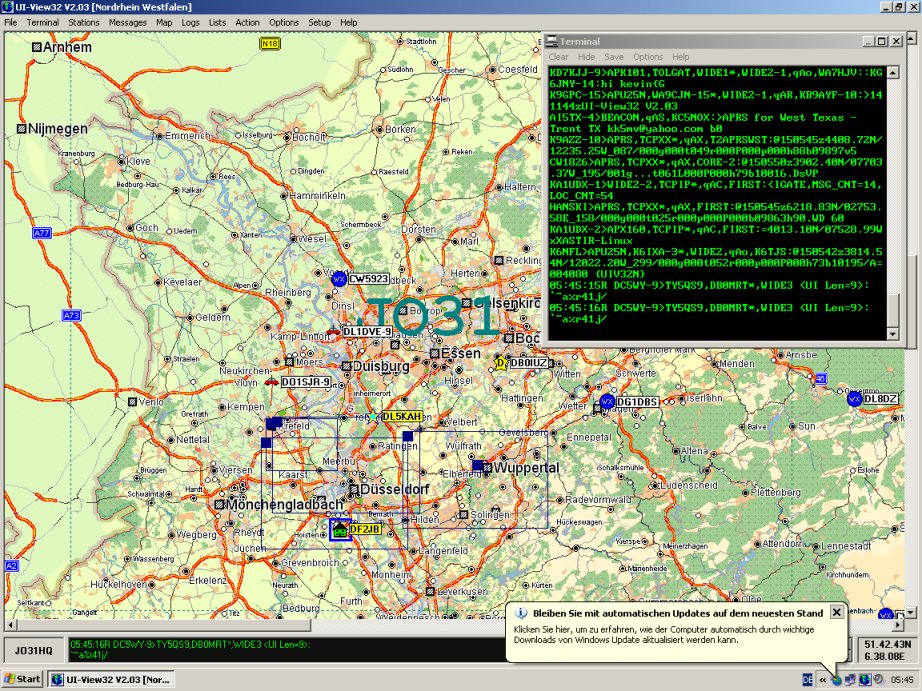Open the Stations menu
Screen dimensions: 922x691
click(83, 22)
